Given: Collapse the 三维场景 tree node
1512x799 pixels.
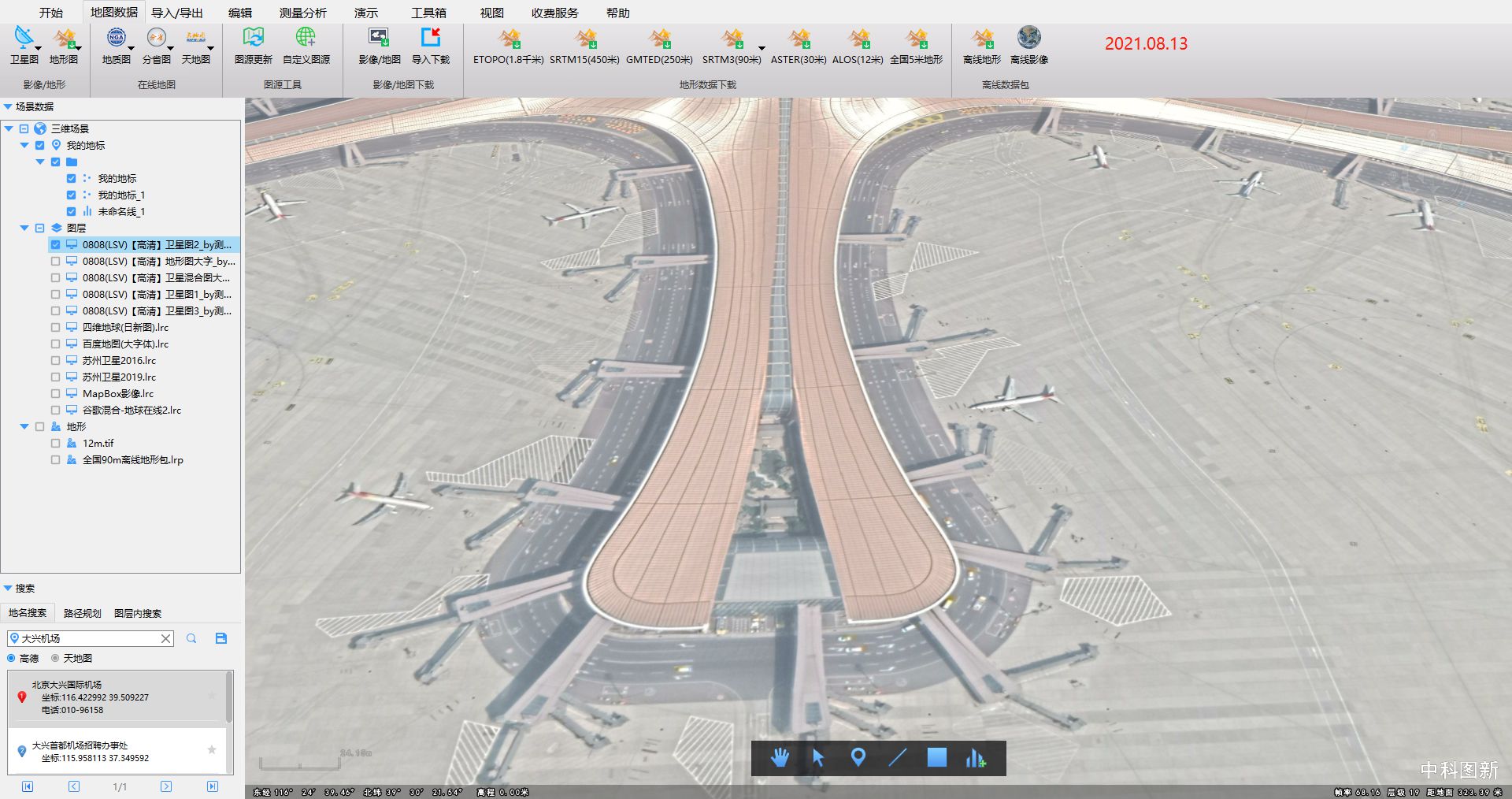Looking at the screenshot, I should point(9,128).
